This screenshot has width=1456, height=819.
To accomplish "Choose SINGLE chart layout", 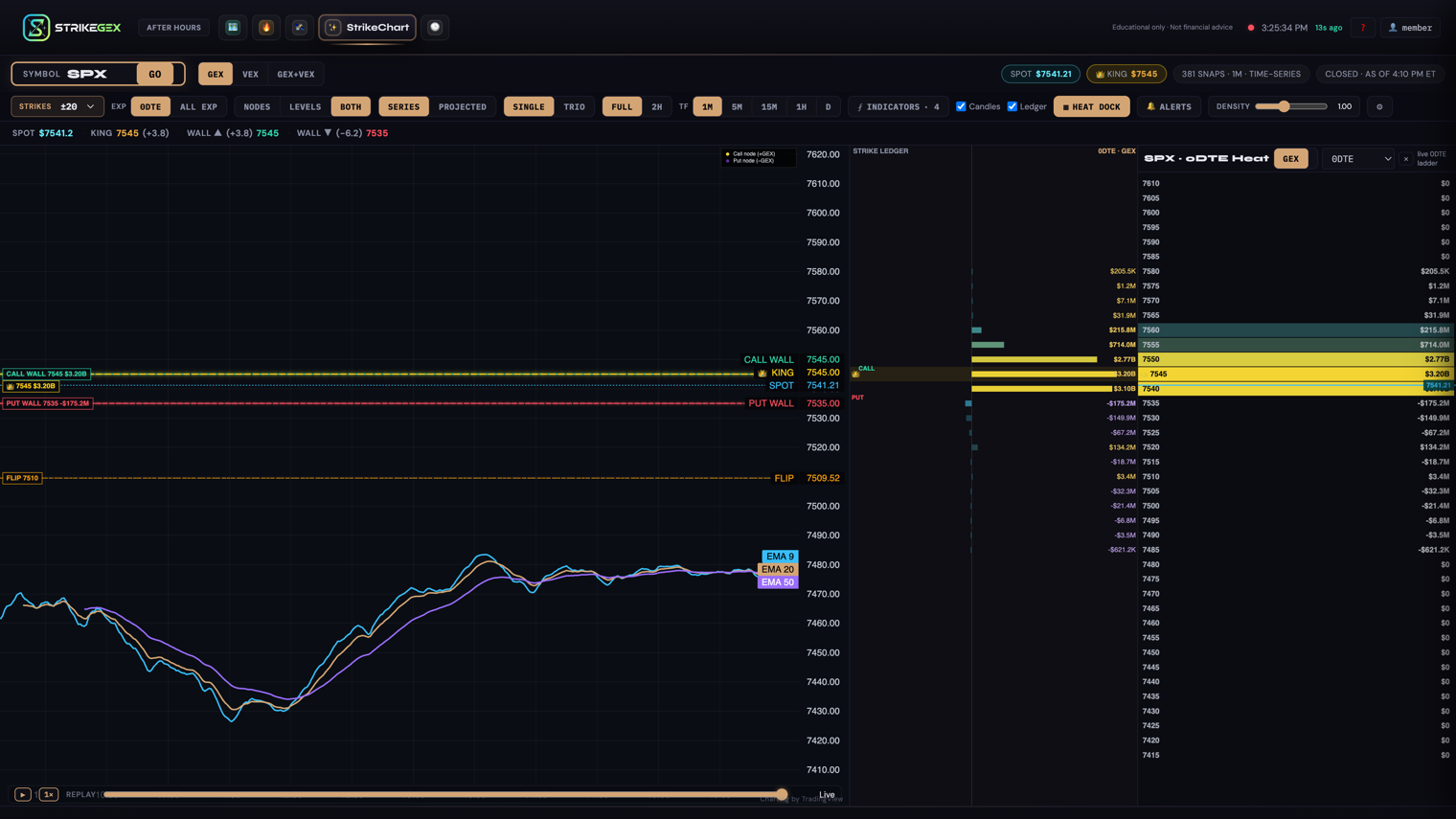I will 529,106.
